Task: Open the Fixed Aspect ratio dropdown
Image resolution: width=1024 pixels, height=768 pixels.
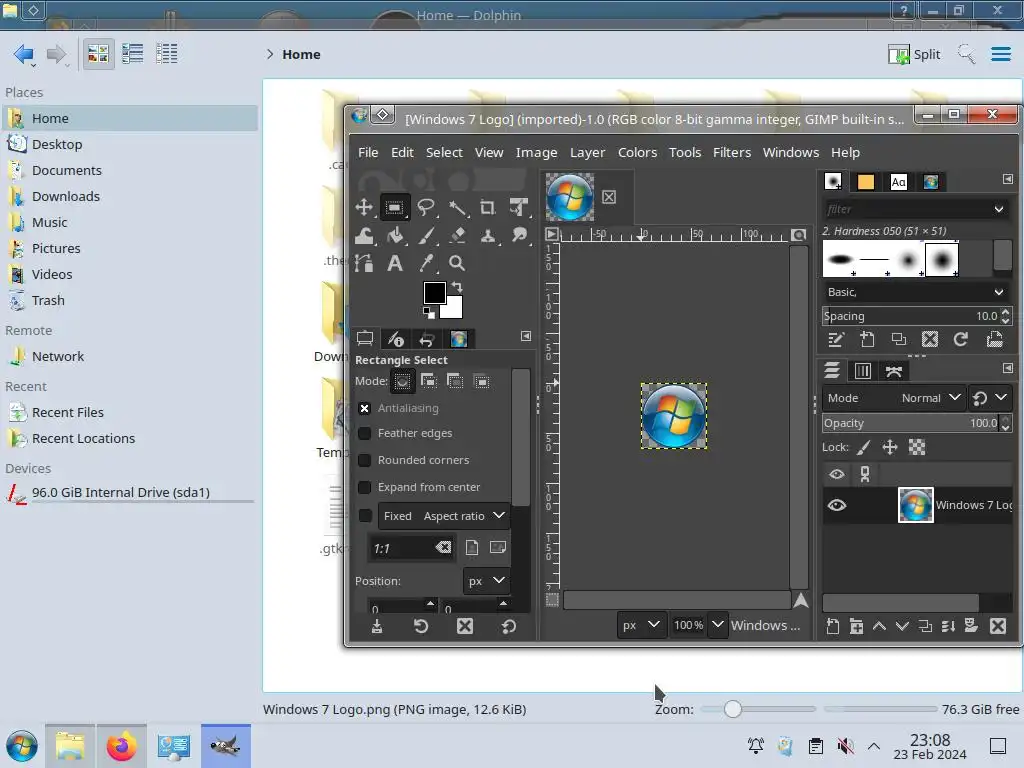Action: [x=443, y=516]
